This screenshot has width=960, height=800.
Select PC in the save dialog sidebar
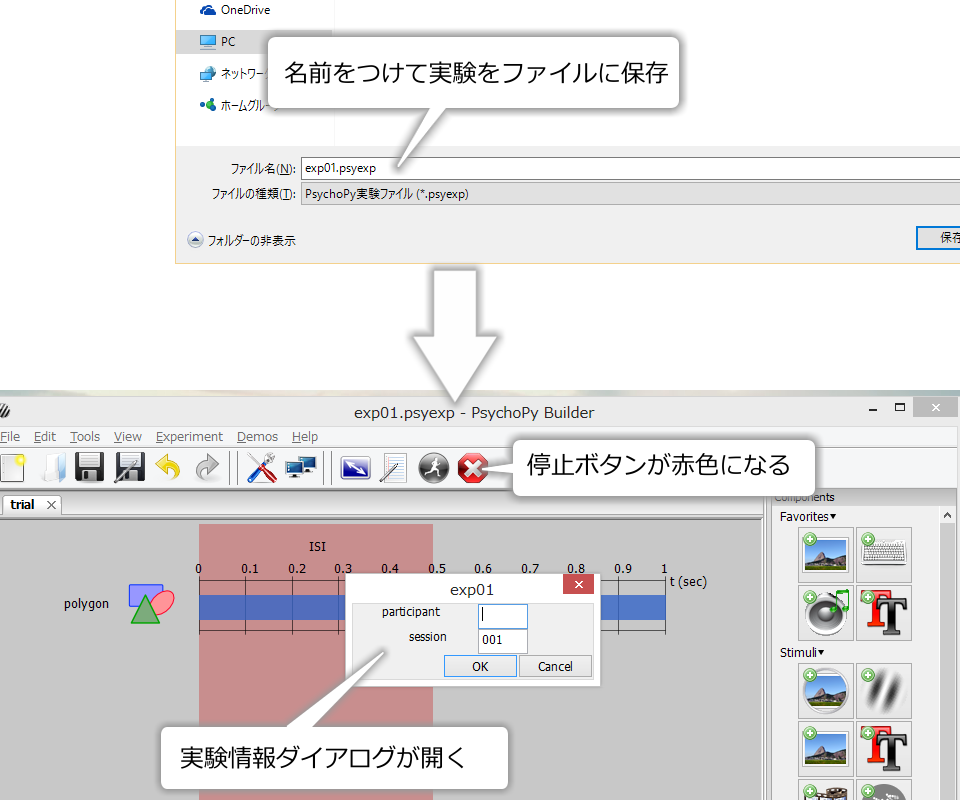click(x=217, y=42)
